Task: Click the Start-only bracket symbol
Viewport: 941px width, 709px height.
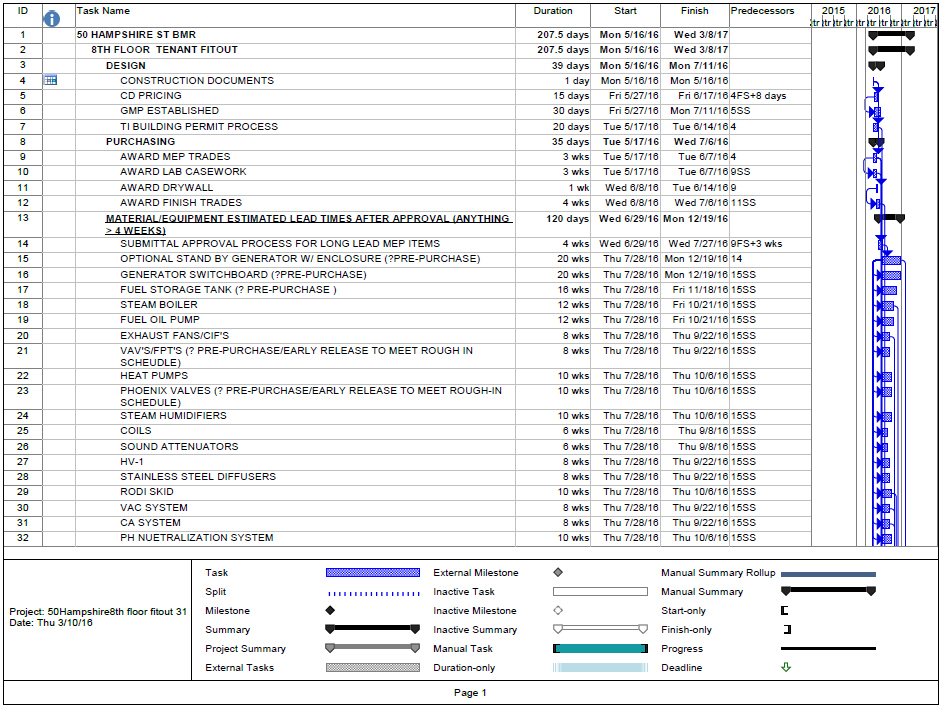Action: tap(785, 611)
